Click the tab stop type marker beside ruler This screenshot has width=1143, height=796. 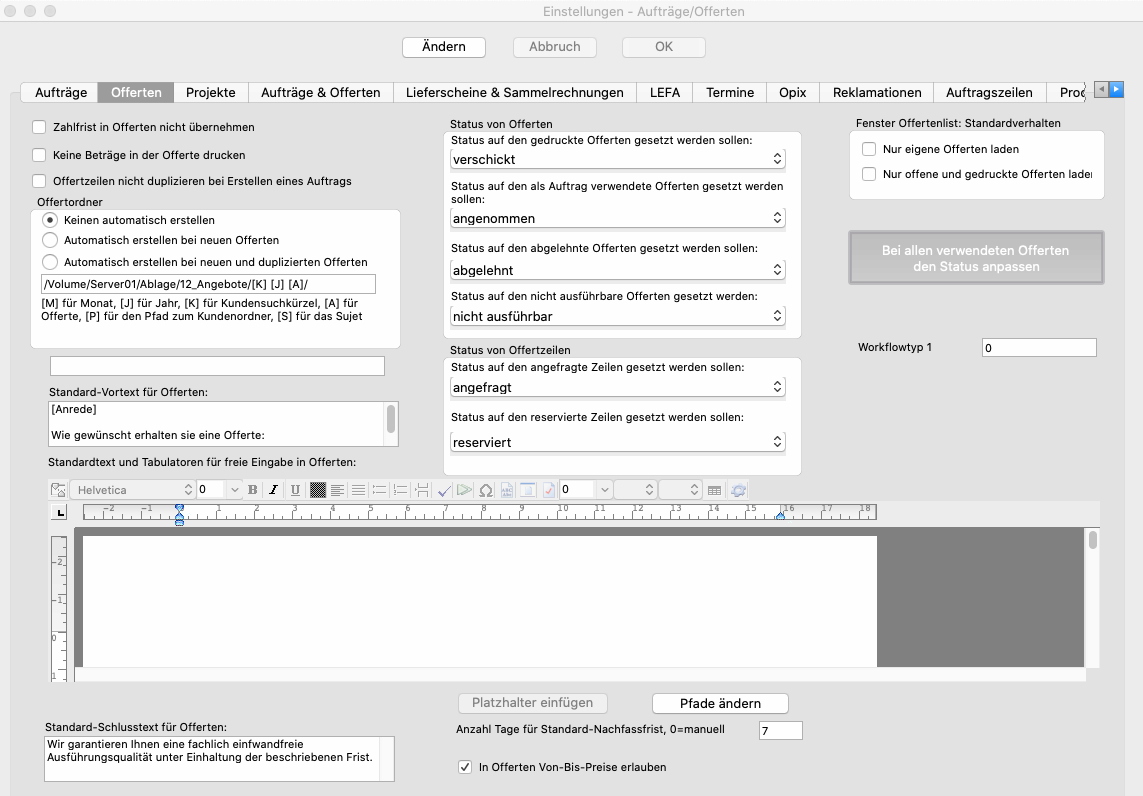point(60,512)
